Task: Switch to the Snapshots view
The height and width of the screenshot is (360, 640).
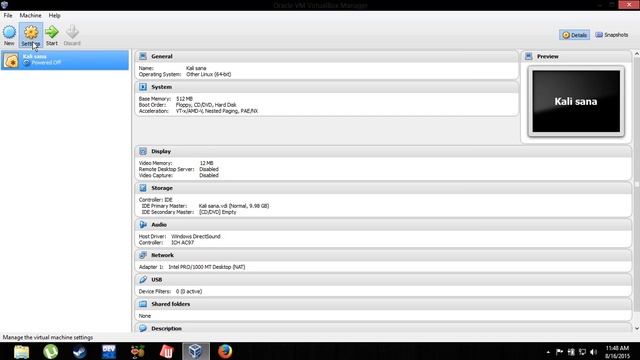Action: tap(611, 35)
